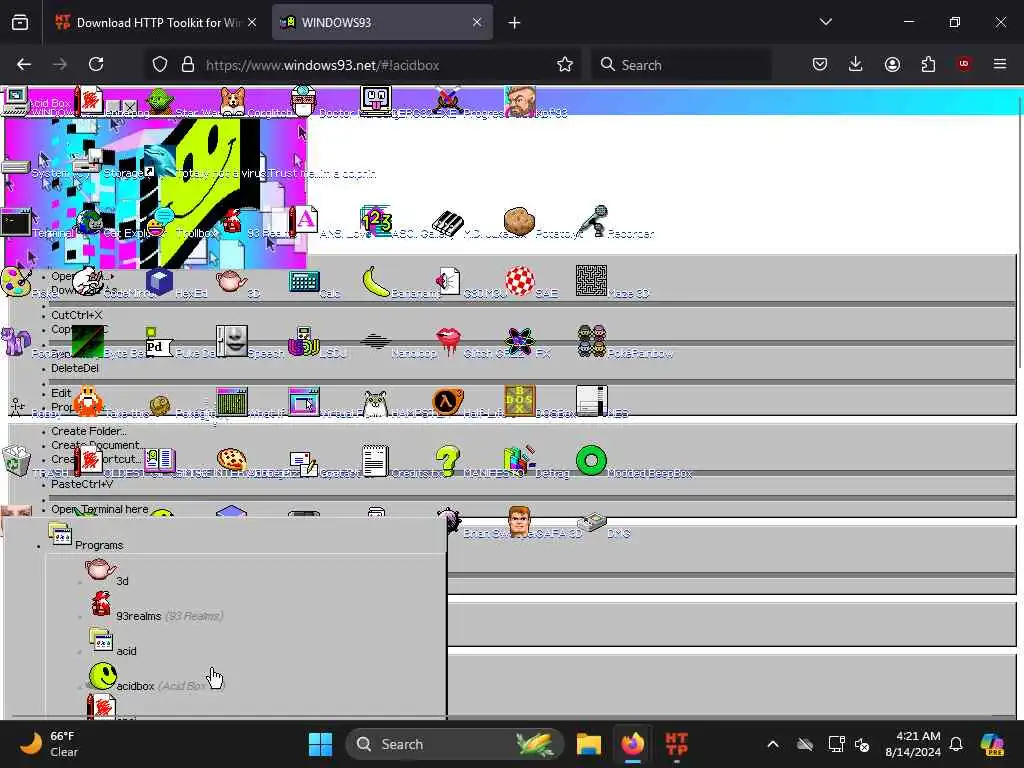
Task: Open the red lips Glitch icon
Action: (448, 341)
